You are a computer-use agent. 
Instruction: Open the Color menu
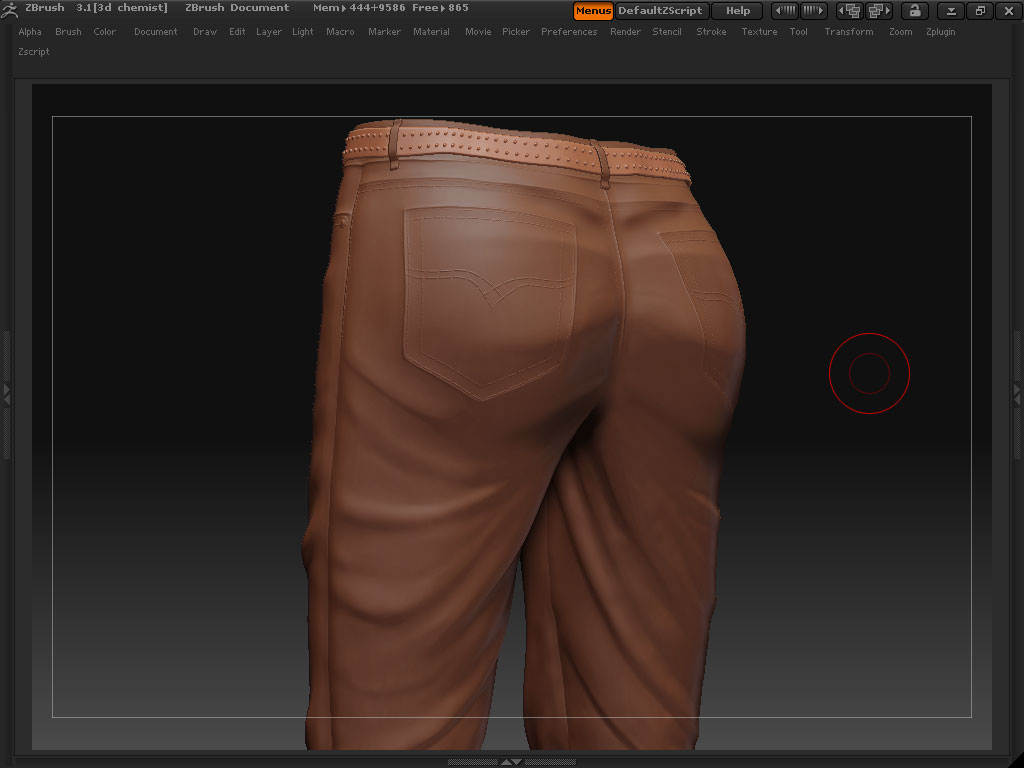pos(104,31)
